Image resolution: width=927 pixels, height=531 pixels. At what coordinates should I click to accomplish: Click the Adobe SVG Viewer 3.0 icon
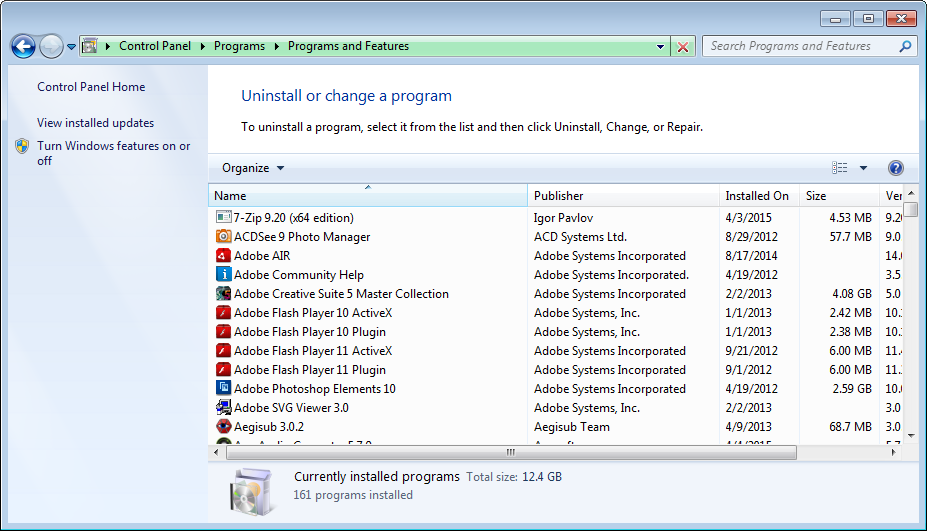[x=223, y=407]
